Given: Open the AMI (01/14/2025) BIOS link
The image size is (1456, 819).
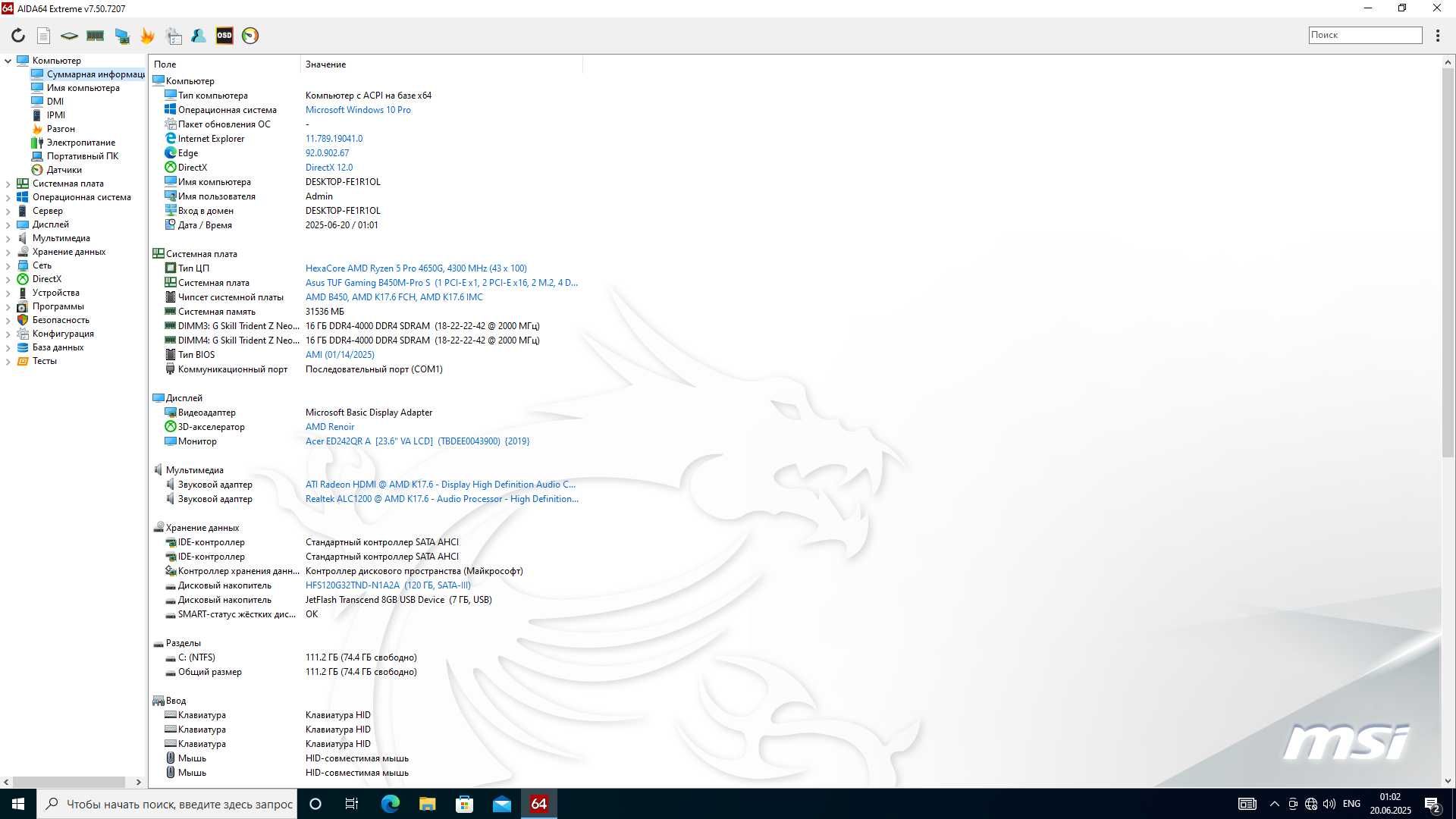Looking at the screenshot, I should pos(340,355).
